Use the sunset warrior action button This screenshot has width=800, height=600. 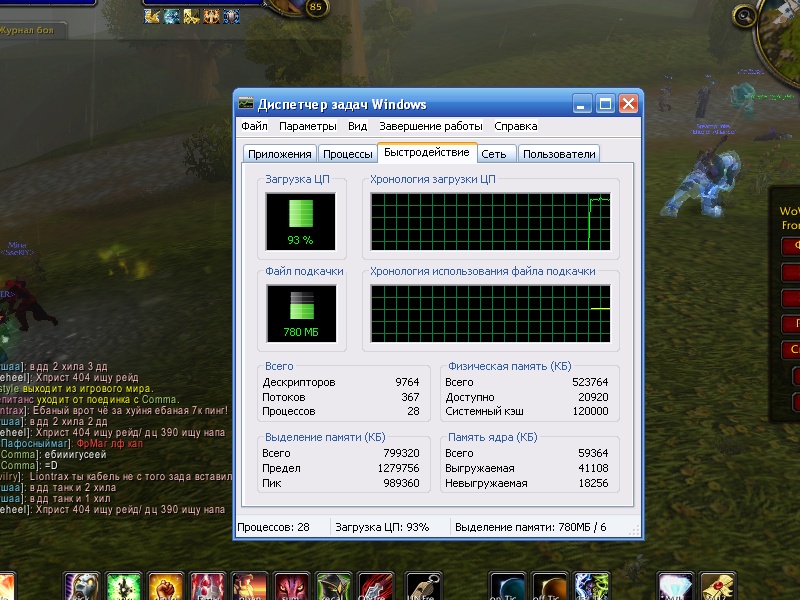pyautogui.click(x=249, y=587)
